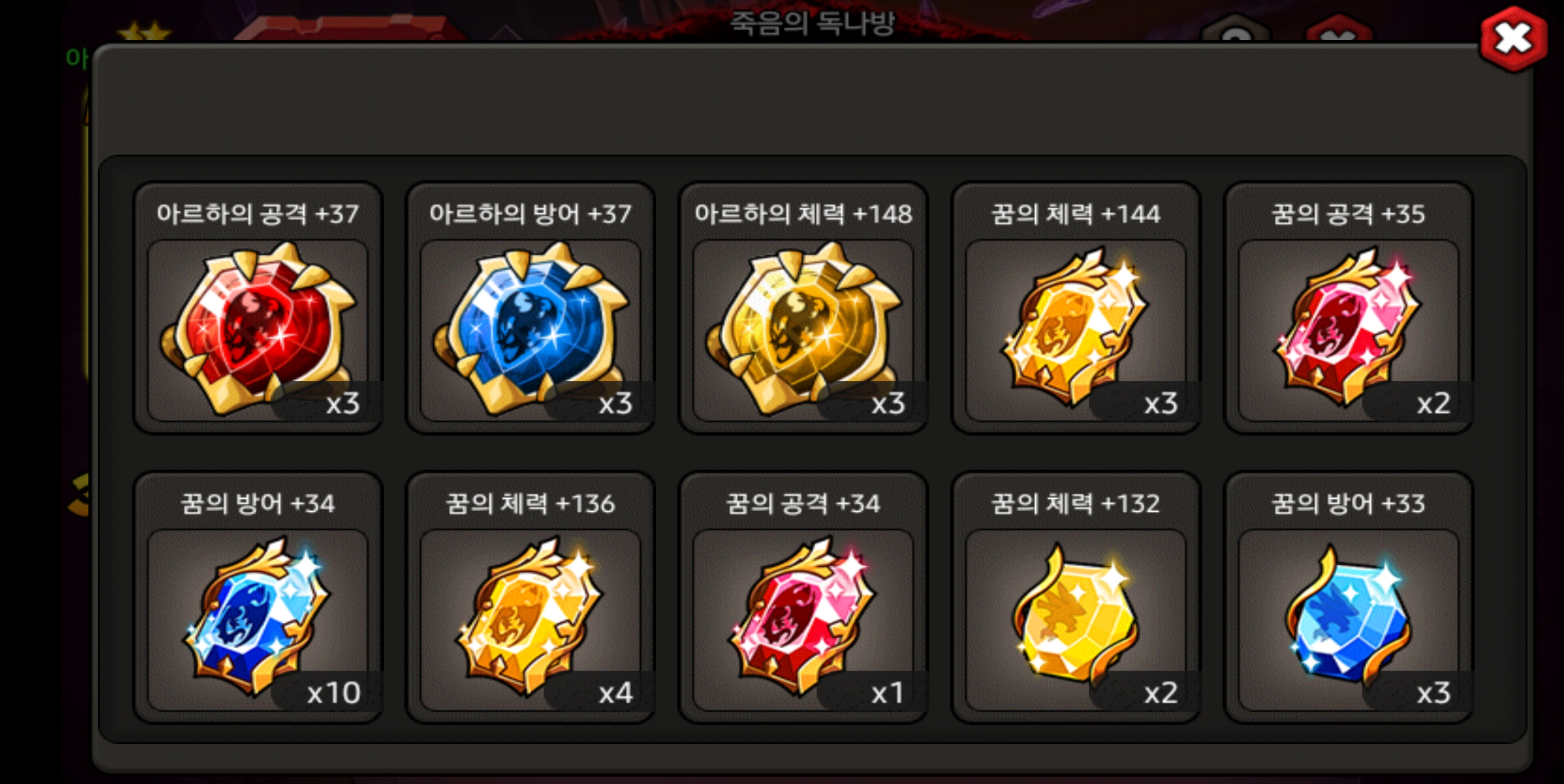Close the popup with red X button

tap(1513, 39)
